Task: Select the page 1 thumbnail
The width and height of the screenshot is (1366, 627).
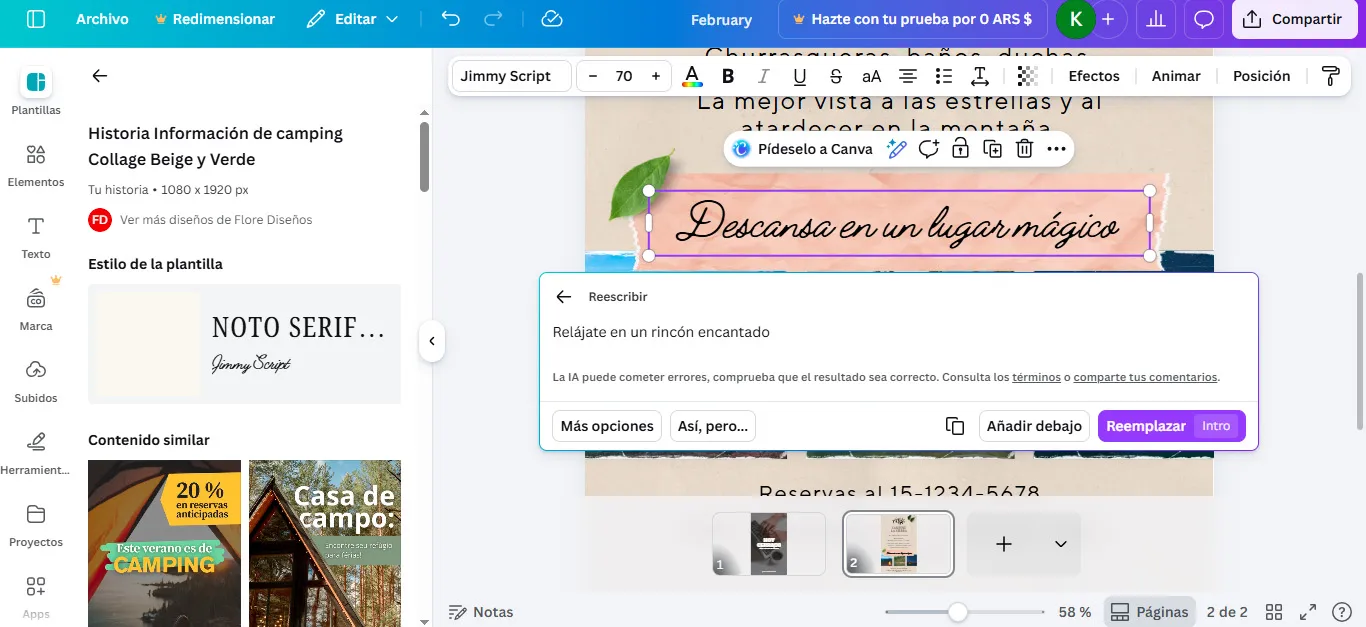Action: pos(768,544)
